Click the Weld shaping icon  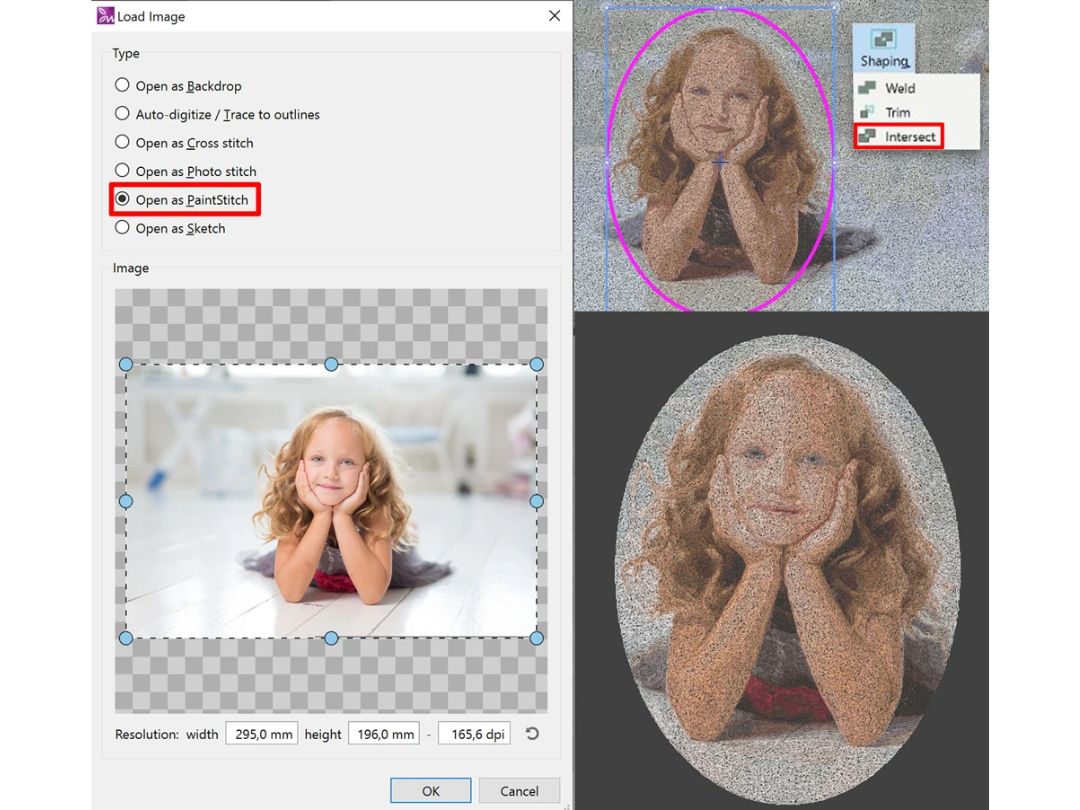point(867,87)
